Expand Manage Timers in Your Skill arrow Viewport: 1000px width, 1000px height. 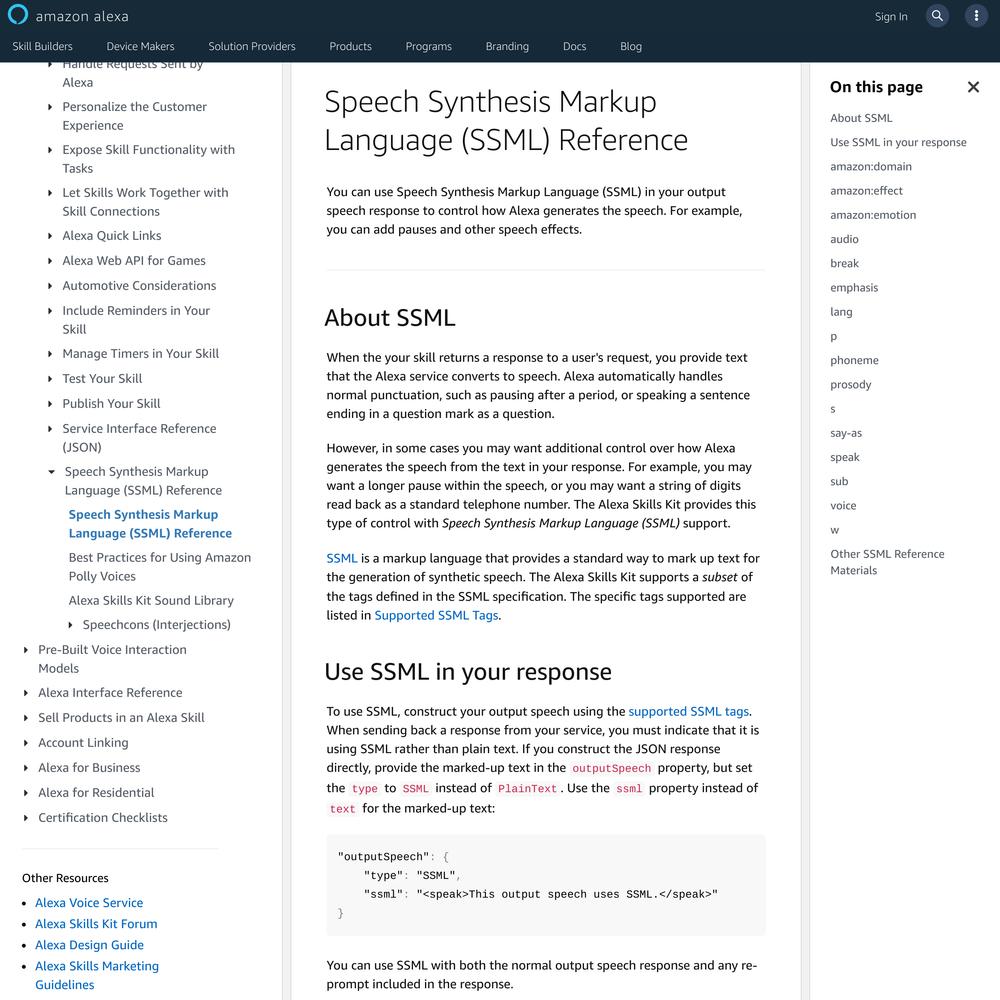pyautogui.click(x=50, y=354)
